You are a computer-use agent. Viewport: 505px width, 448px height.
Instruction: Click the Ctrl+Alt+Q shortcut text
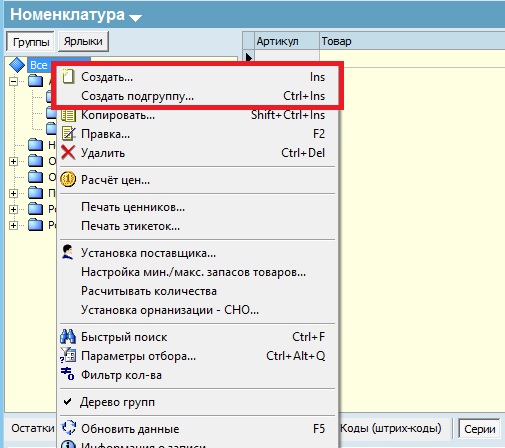[x=296, y=356]
